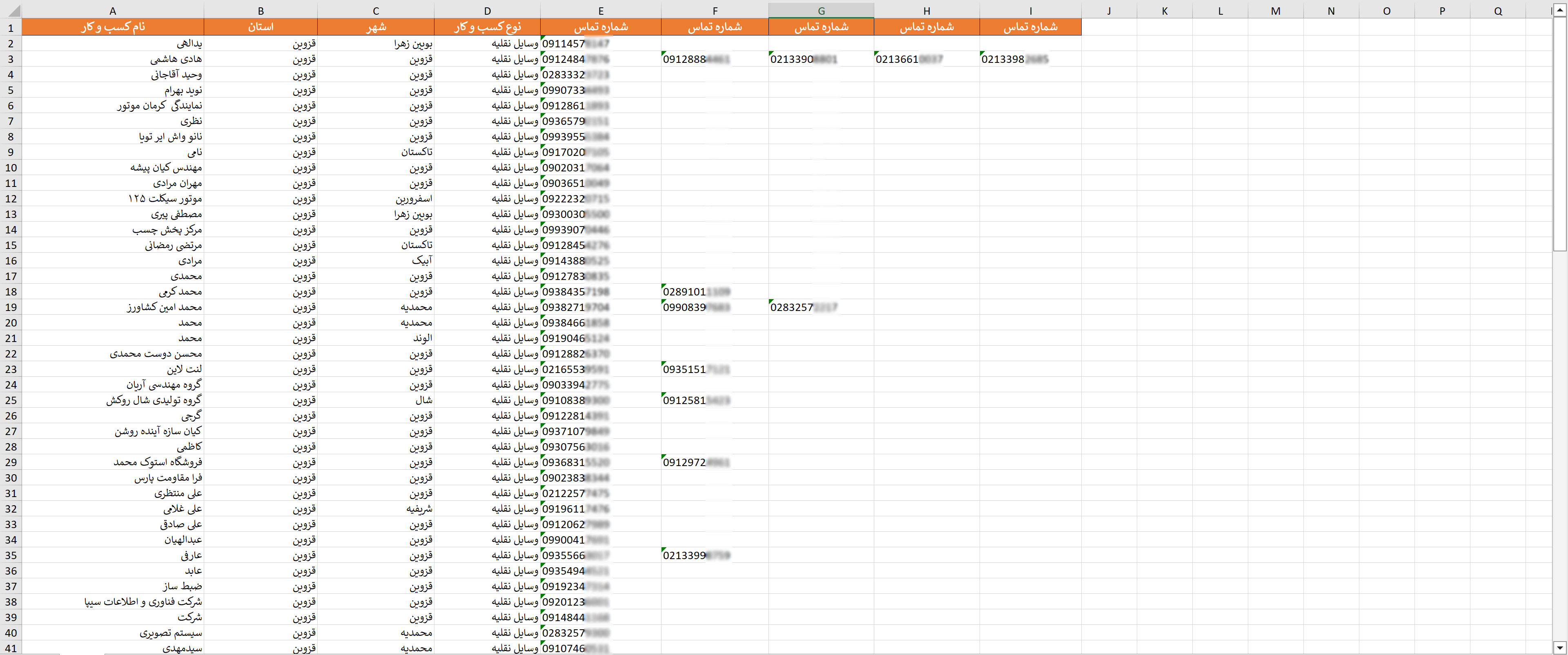Select column E header
The image size is (1568, 655).
click(x=601, y=10)
